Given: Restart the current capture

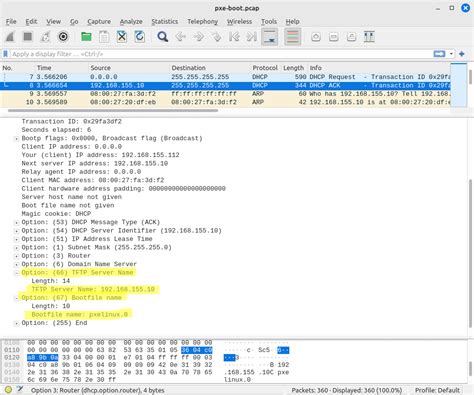Looking at the screenshot, I should coord(45,37).
